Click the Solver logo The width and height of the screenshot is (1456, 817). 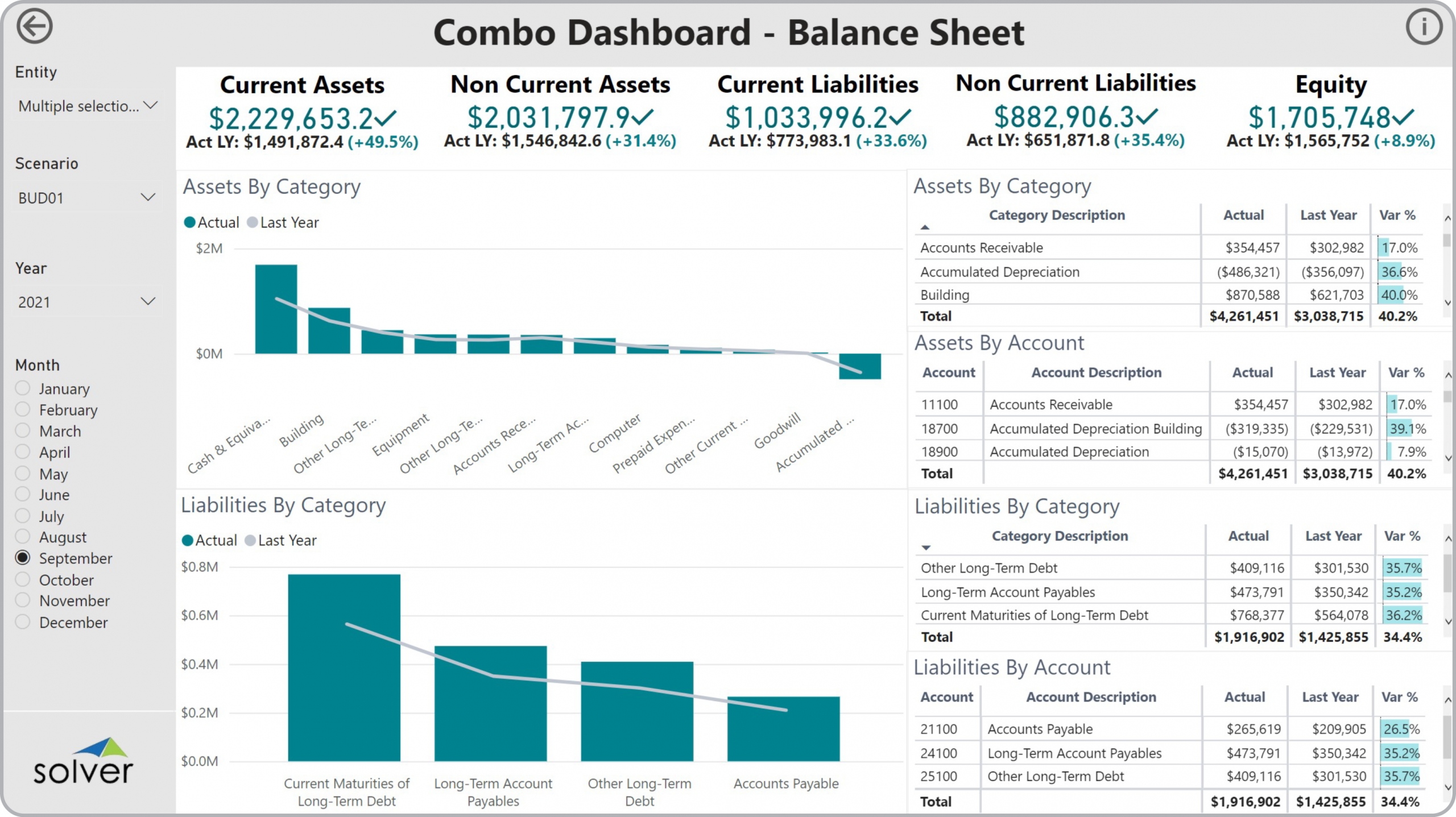pyautogui.click(x=83, y=762)
